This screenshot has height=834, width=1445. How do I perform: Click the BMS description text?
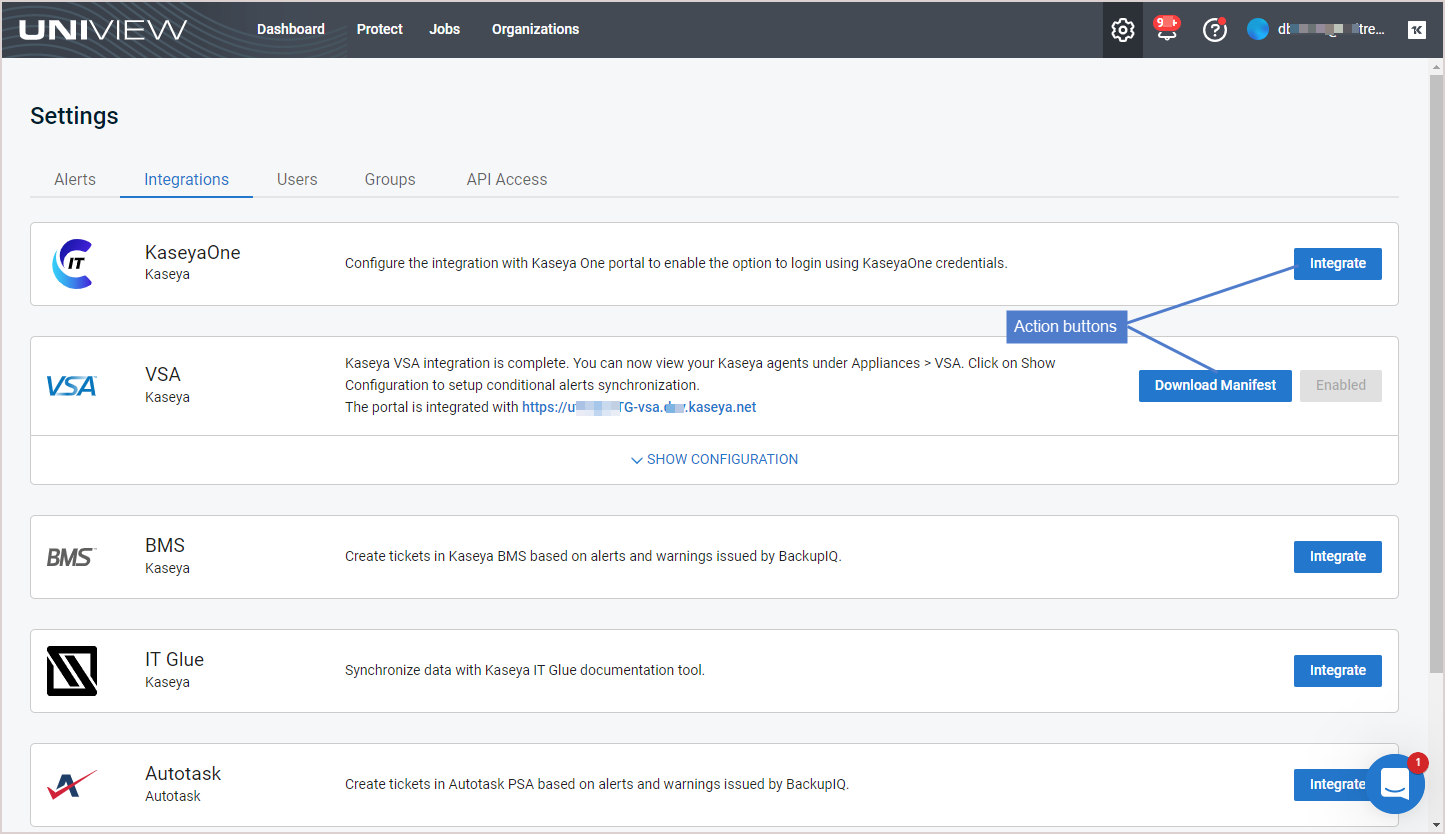[x=593, y=557]
